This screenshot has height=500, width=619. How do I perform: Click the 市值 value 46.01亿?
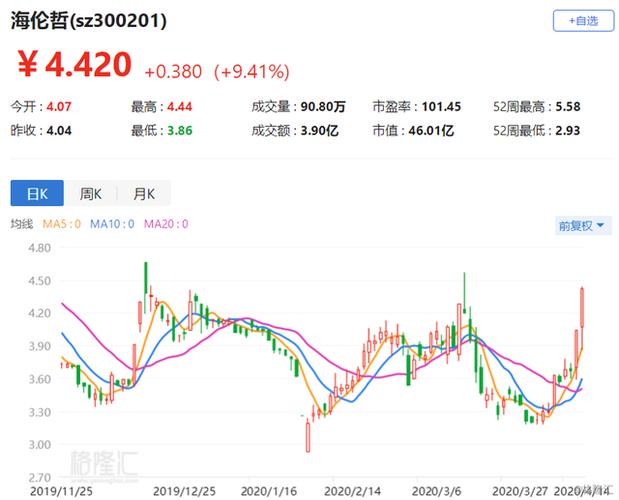[431, 131]
